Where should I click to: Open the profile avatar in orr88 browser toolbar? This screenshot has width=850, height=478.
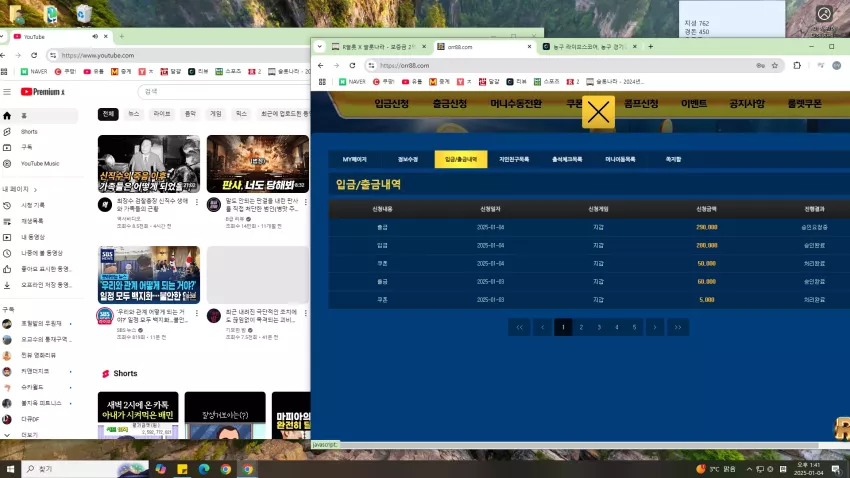pos(836,66)
